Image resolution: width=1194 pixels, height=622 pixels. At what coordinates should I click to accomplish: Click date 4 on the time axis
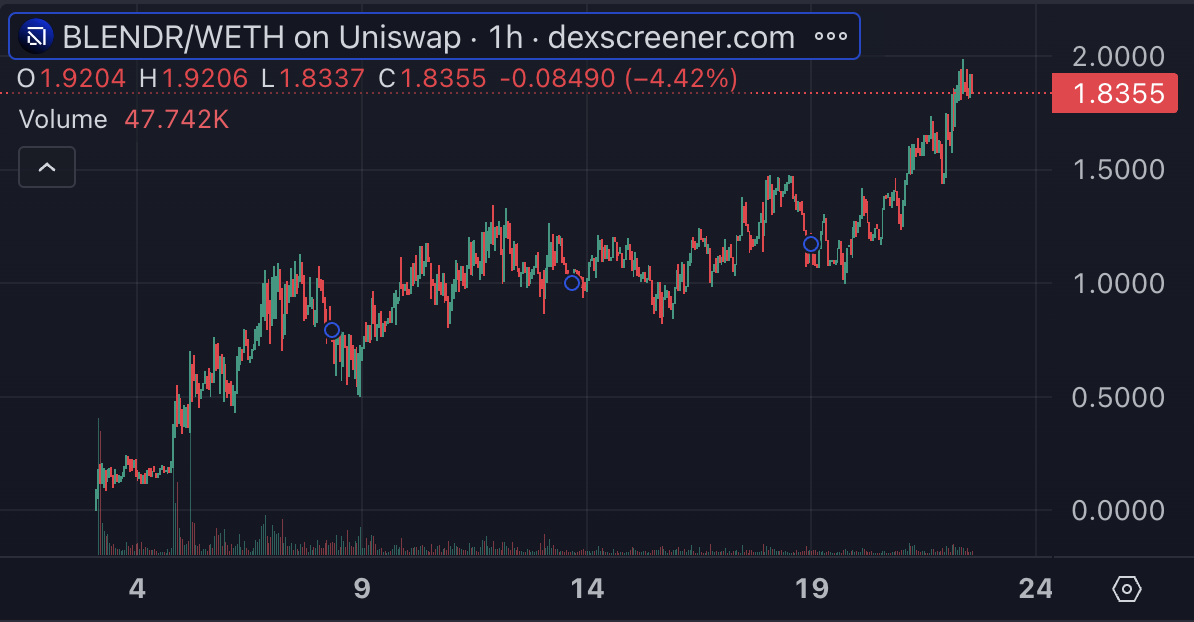tap(137, 589)
